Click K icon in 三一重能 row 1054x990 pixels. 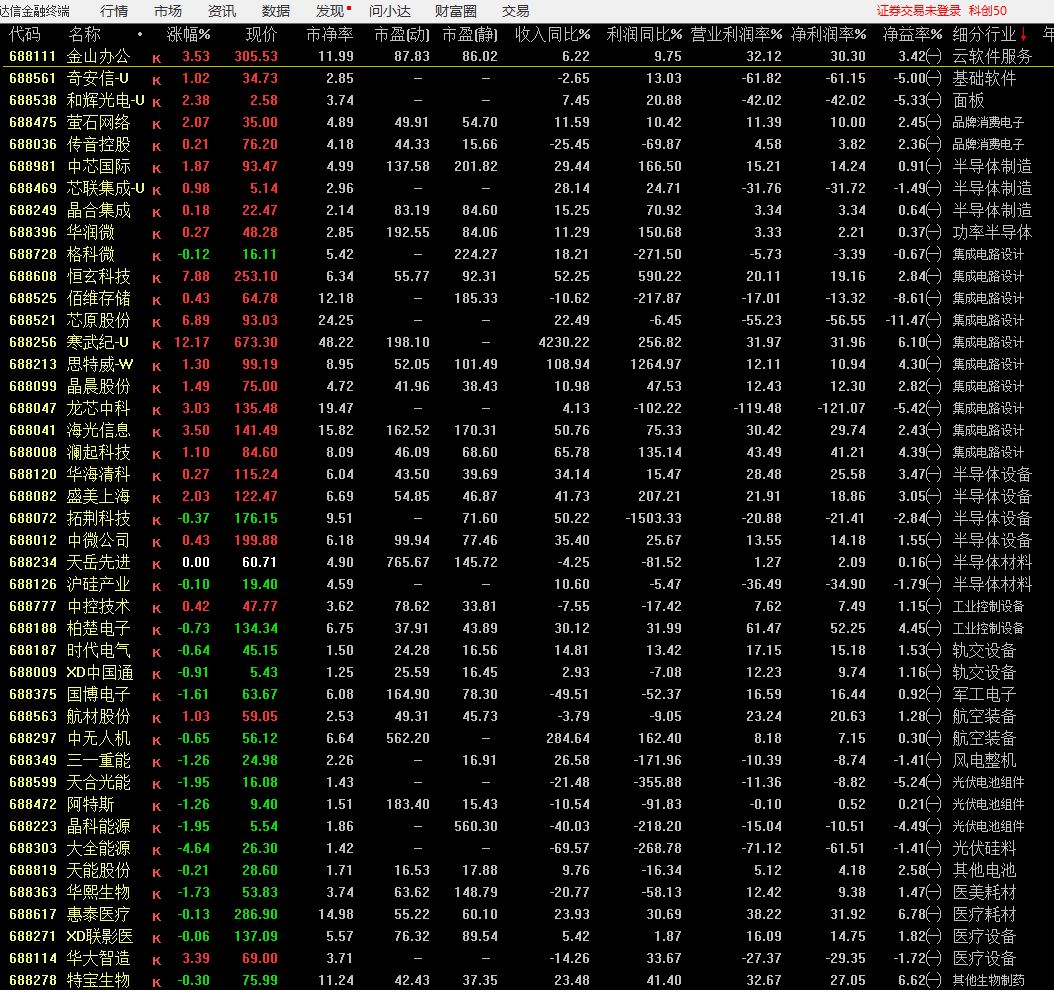[x=157, y=763]
